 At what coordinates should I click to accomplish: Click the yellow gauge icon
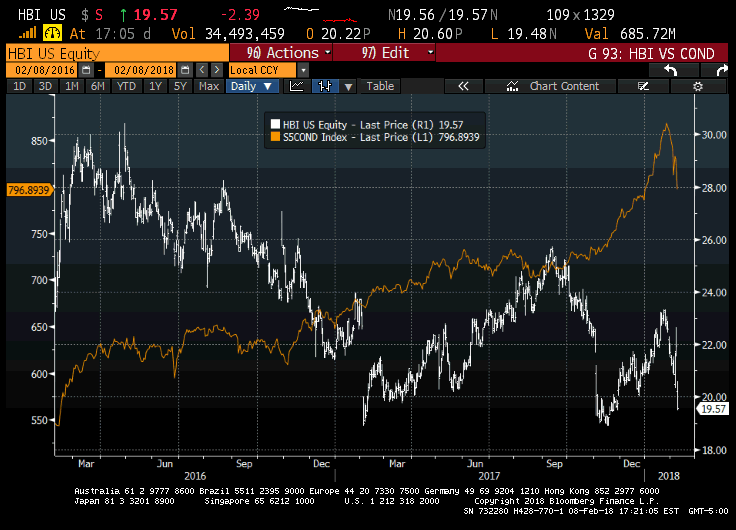[52, 33]
